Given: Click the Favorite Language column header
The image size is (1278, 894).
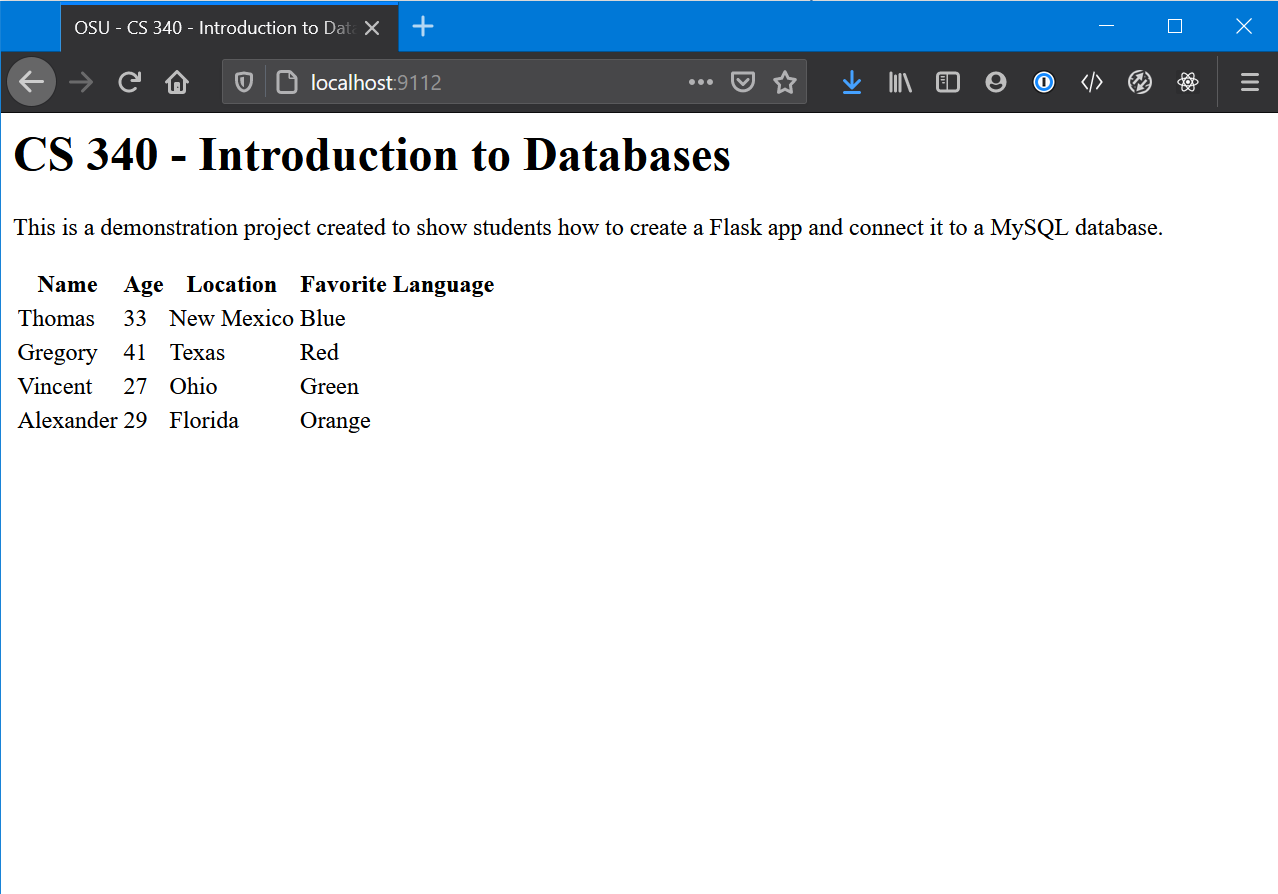Looking at the screenshot, I should [x=397, y=284].
